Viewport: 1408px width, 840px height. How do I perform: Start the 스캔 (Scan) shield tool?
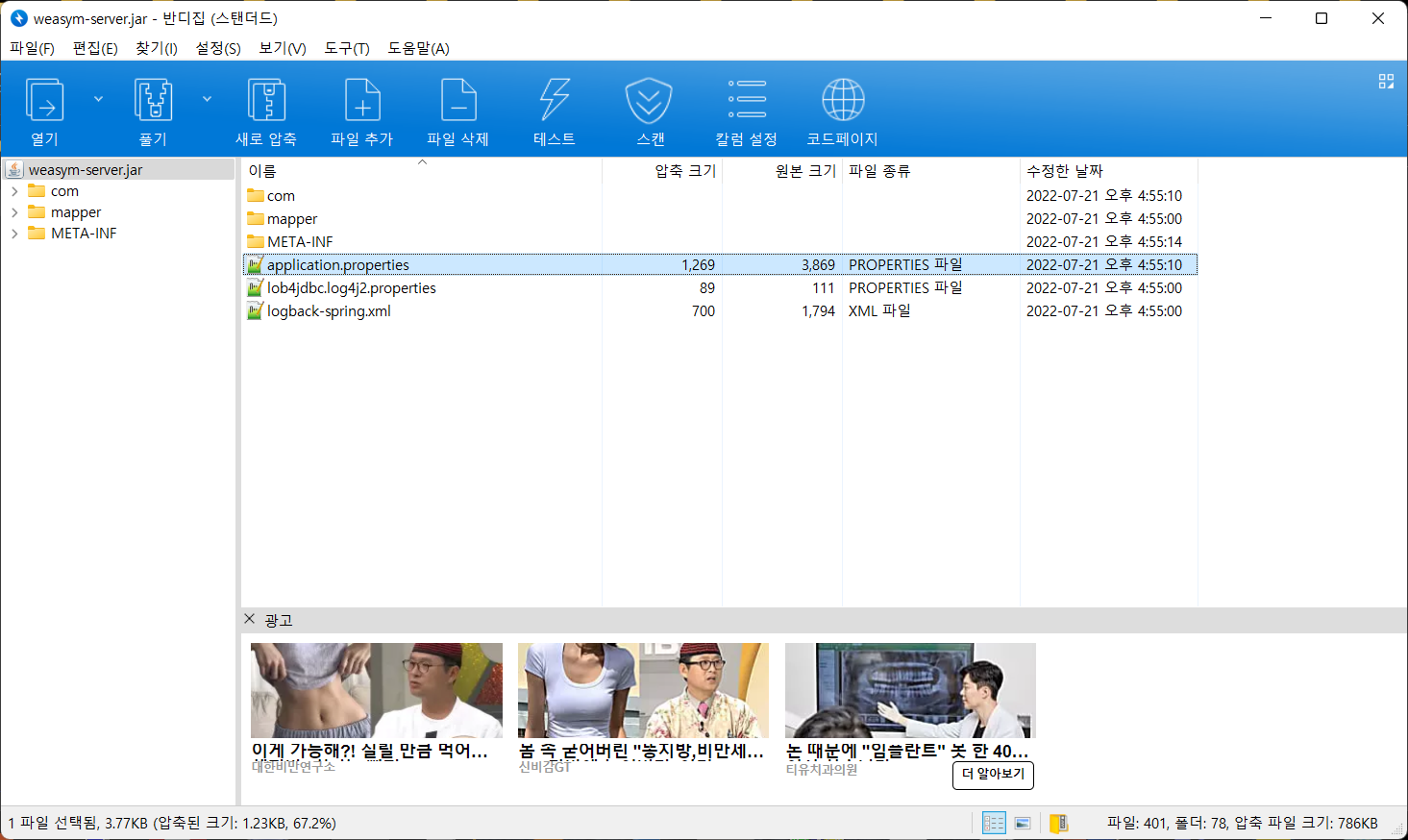(x=649, y=101)
